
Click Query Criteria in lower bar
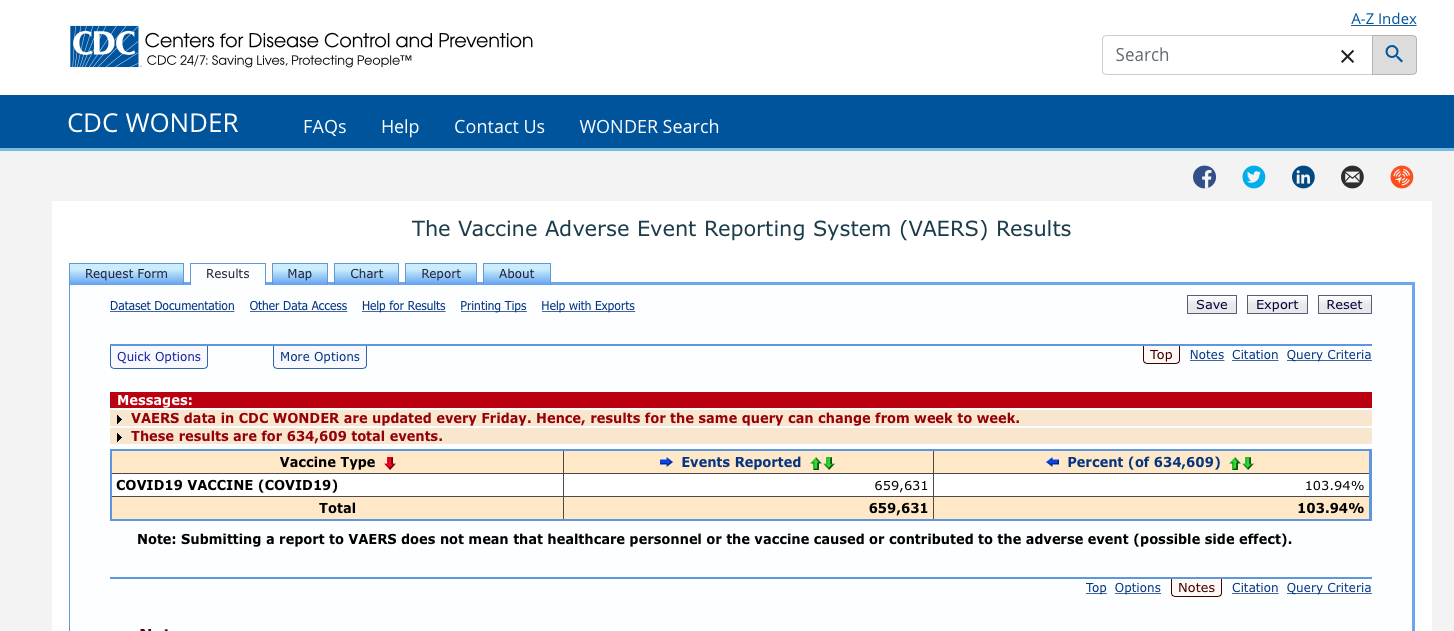[1329, 588]
